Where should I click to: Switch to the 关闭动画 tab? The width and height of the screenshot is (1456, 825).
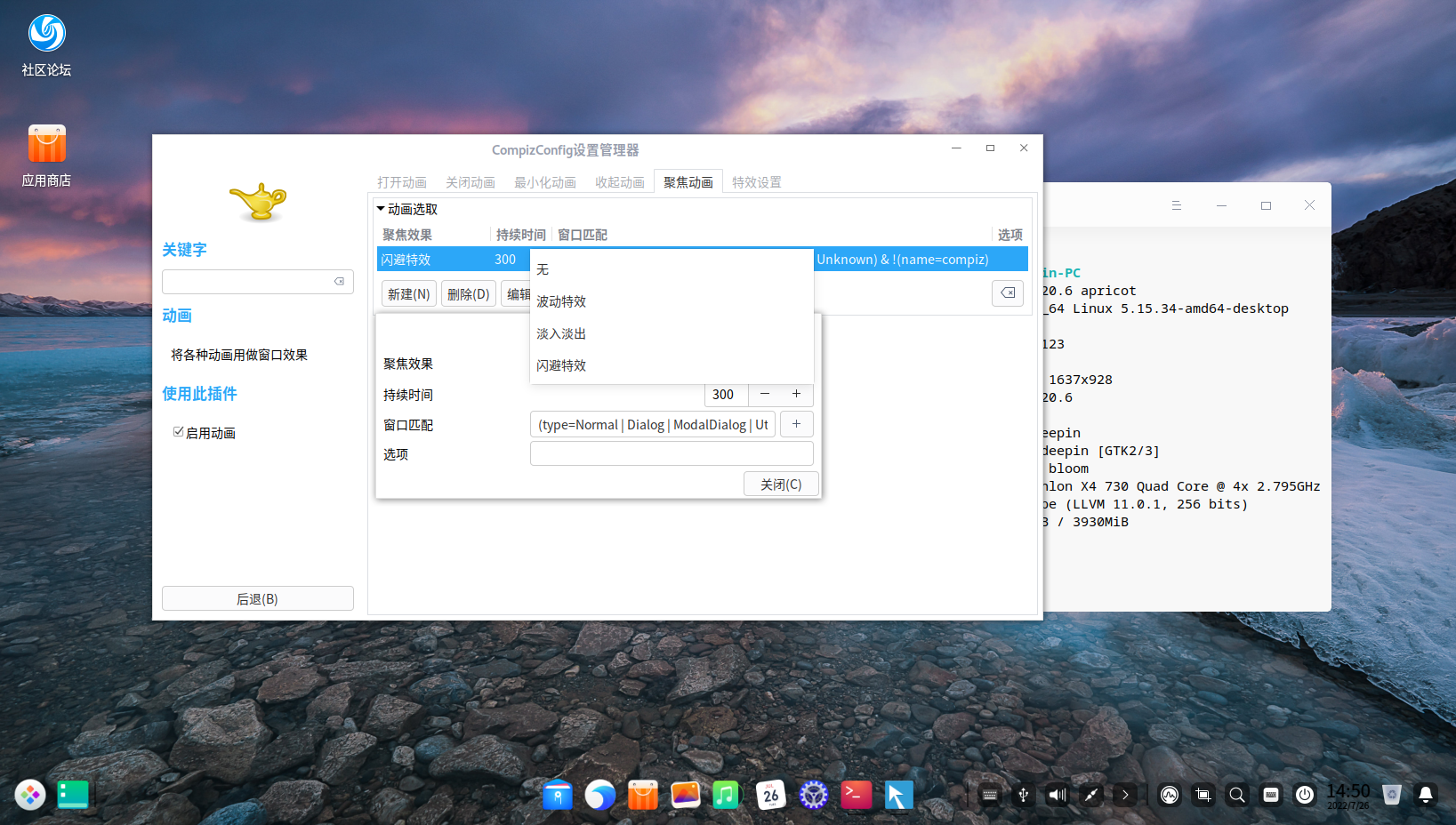pyautogui.click(x=471, y=182)
